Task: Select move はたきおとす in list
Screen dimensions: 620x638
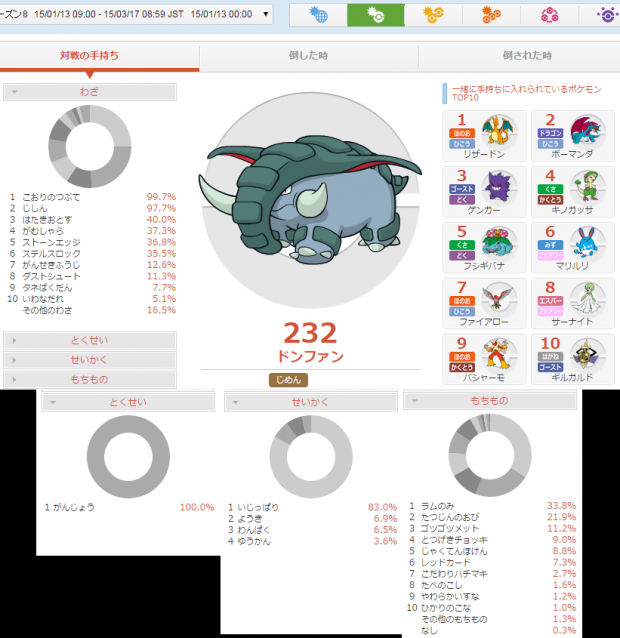Action: [x=92, y=220]
